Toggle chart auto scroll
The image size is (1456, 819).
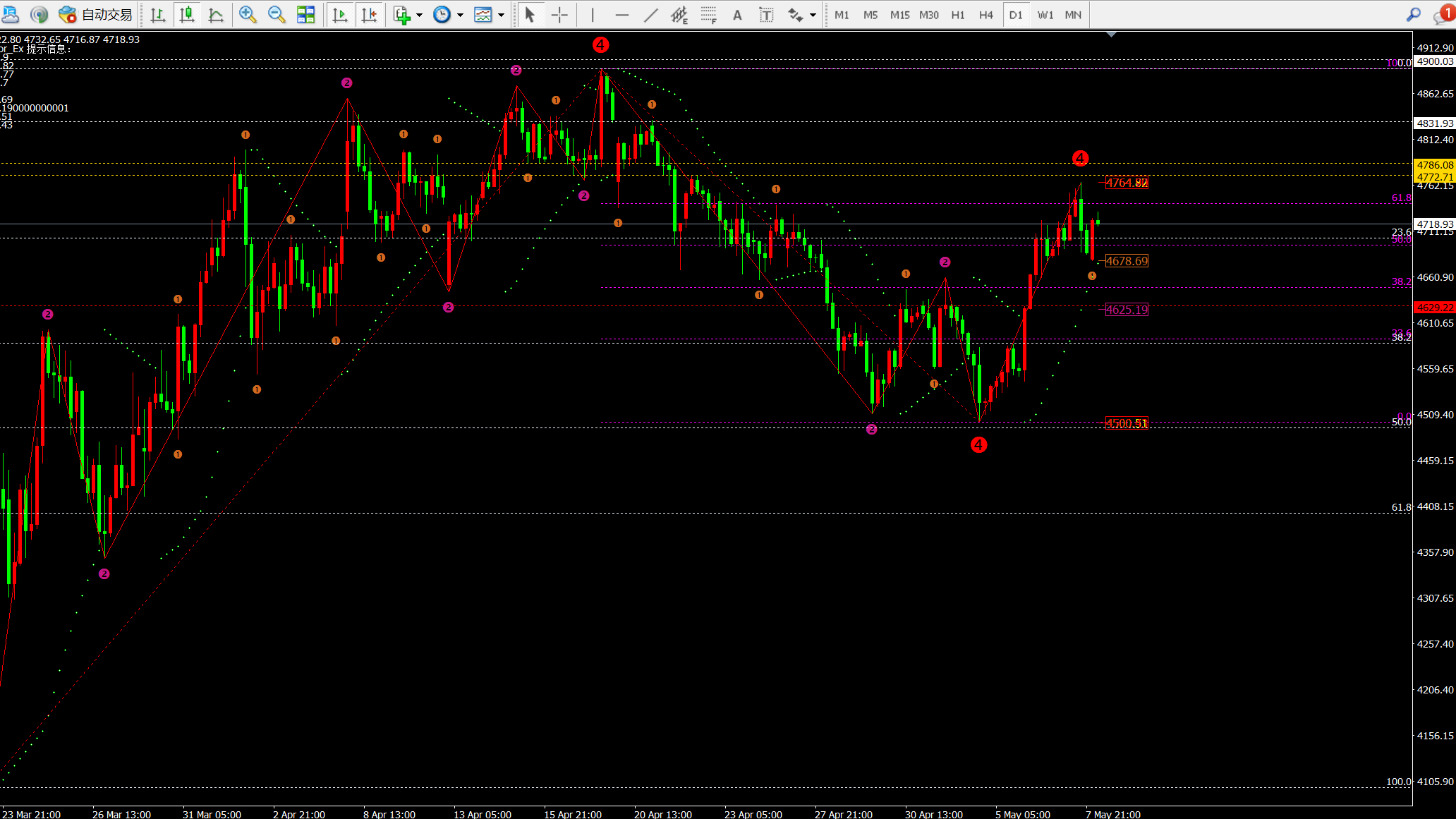(x=340, y=14)
